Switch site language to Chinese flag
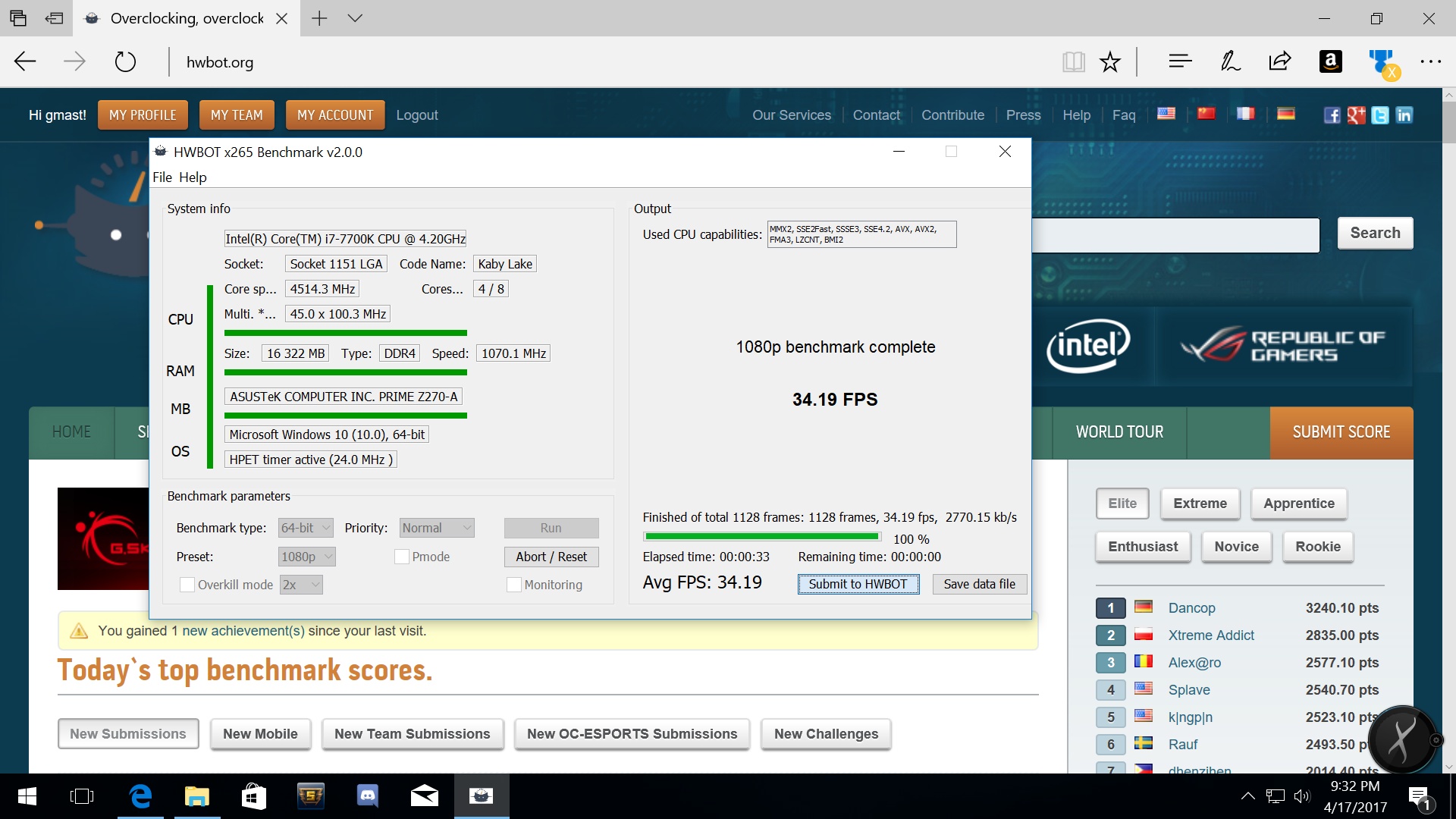Screen dimensions: 1456x819 (1206, 114)
